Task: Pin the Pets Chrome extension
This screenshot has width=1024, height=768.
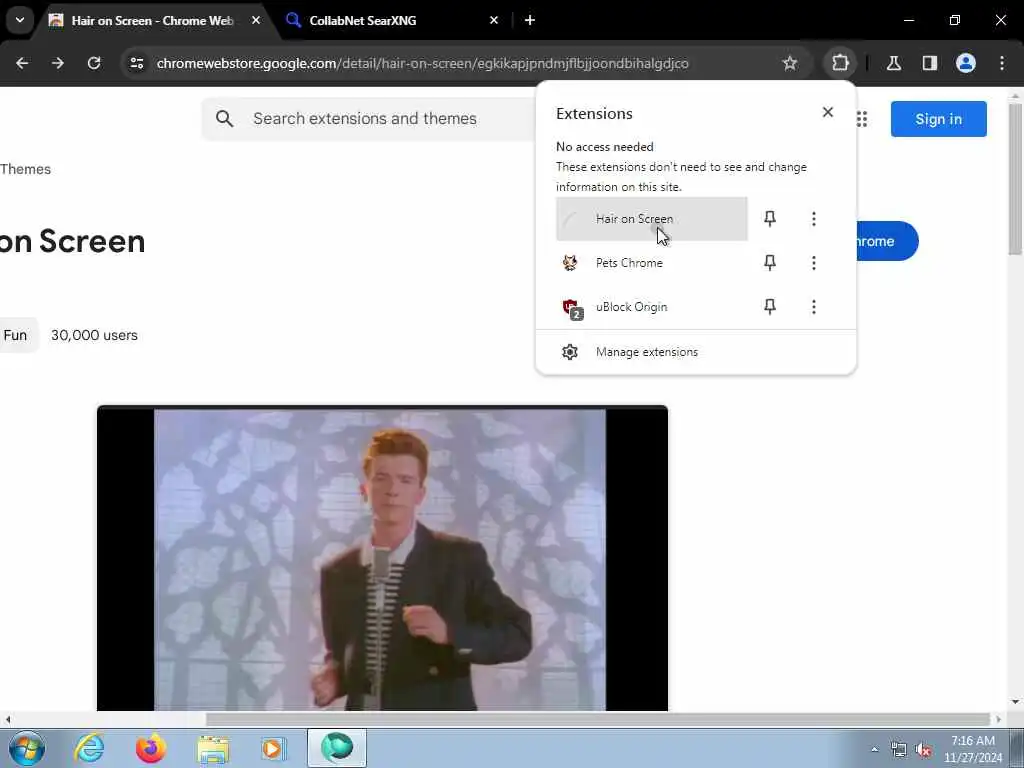Action: click(770, 263)
